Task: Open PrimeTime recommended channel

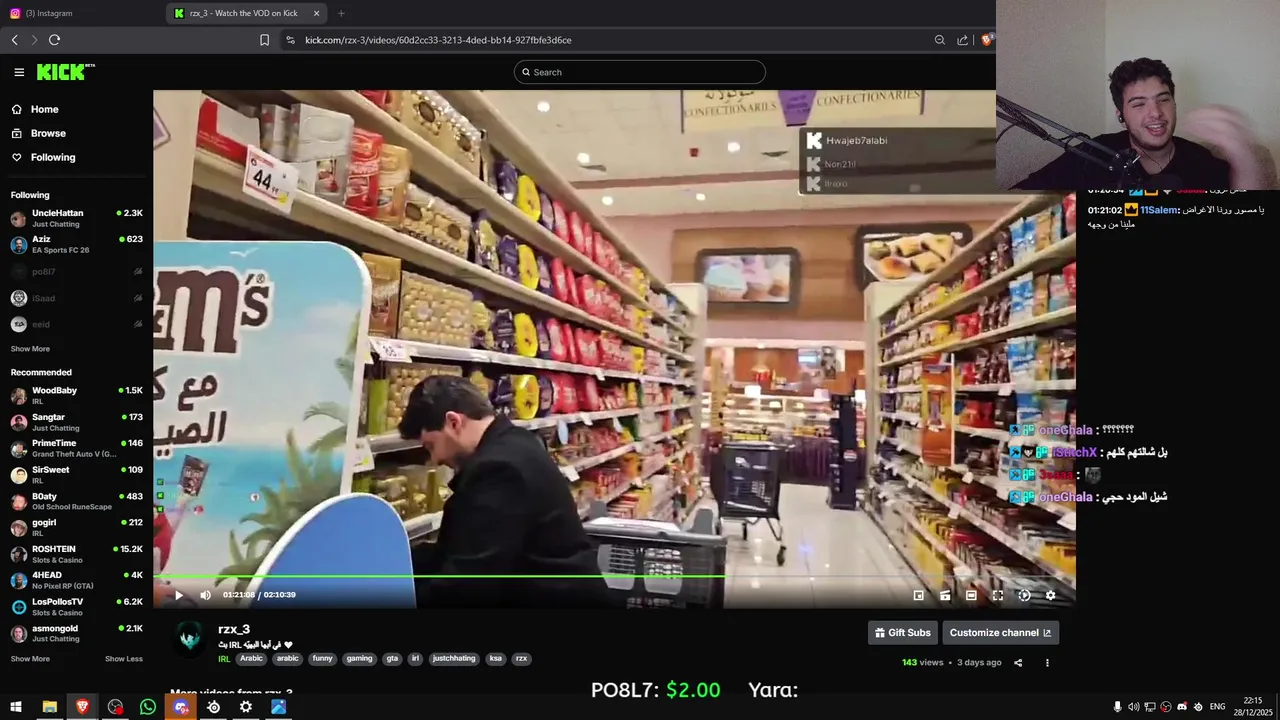Action: click(77, 448)
